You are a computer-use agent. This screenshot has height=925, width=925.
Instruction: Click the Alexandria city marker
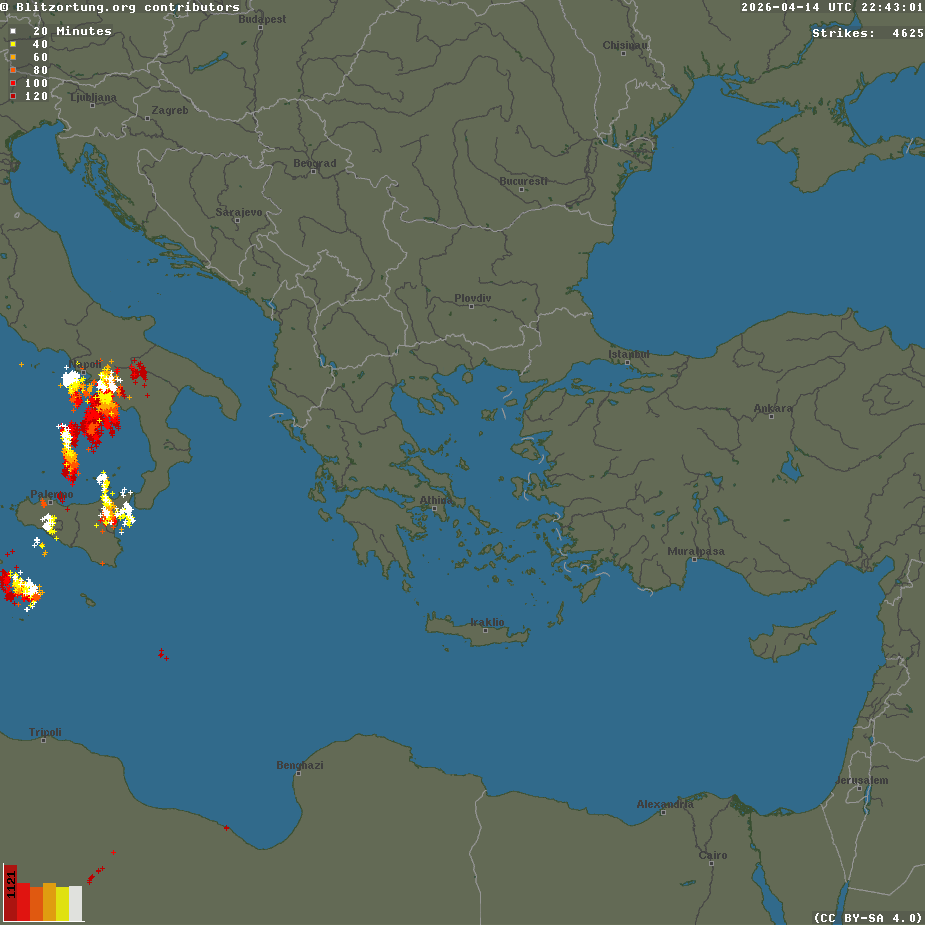(664, 813)
